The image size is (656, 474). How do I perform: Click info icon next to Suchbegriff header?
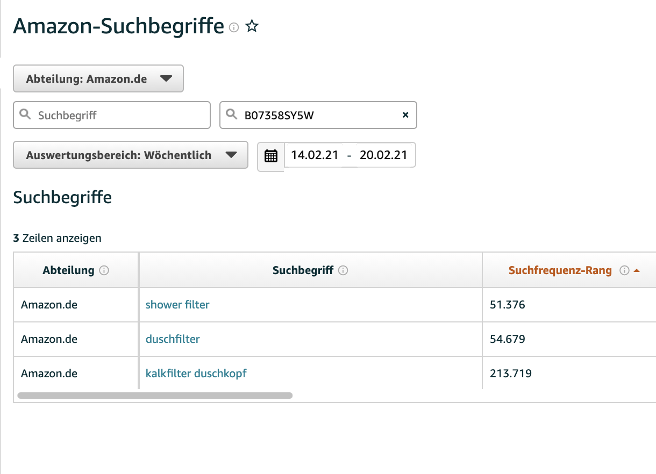tap(343, 270)
